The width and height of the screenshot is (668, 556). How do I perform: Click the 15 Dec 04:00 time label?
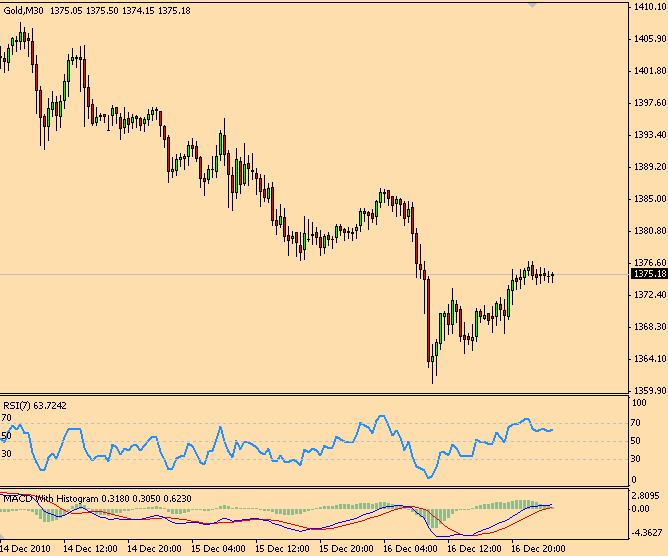pyautogui.click(x=219, y=549)
